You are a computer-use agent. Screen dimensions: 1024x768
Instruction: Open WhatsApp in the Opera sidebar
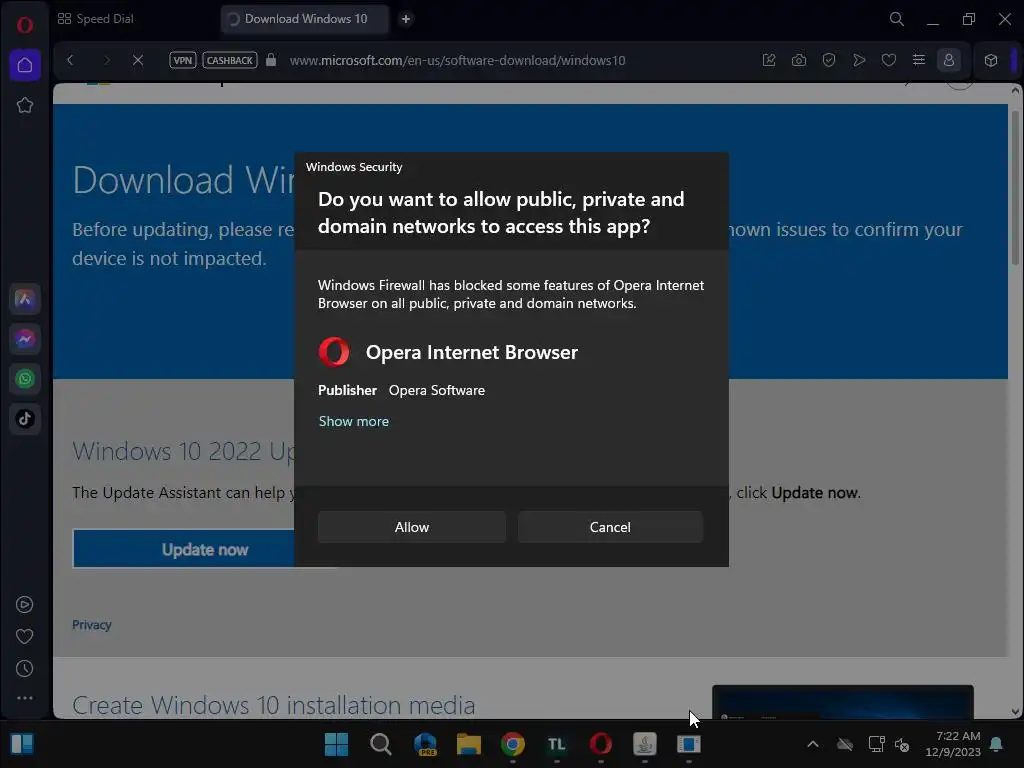pyautogui.click(x=25, y=379)
